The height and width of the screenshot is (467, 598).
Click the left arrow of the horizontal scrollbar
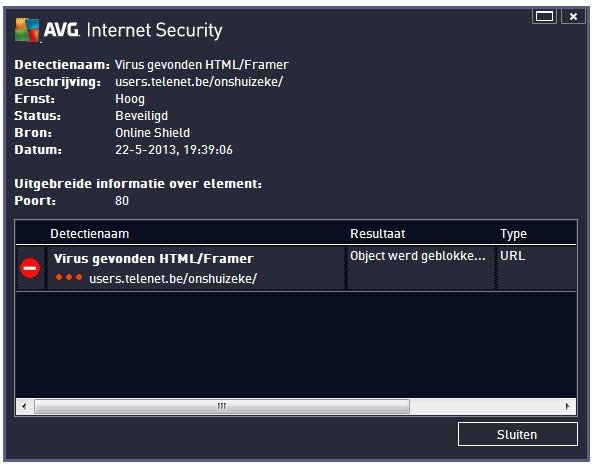click(x=24, y=406)
